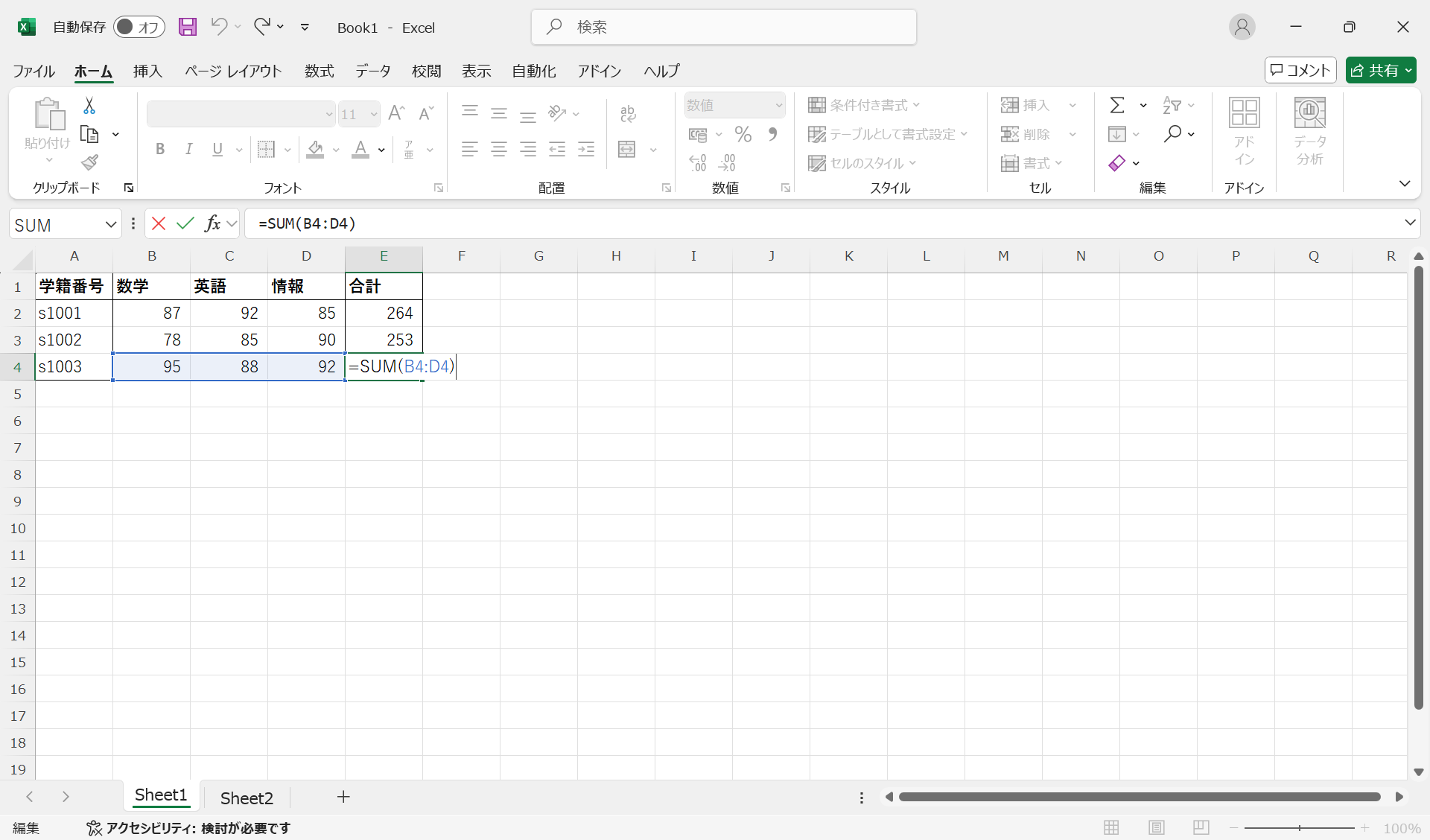
Task: Open the Insert Function fx button
Action: click(213, 223)
